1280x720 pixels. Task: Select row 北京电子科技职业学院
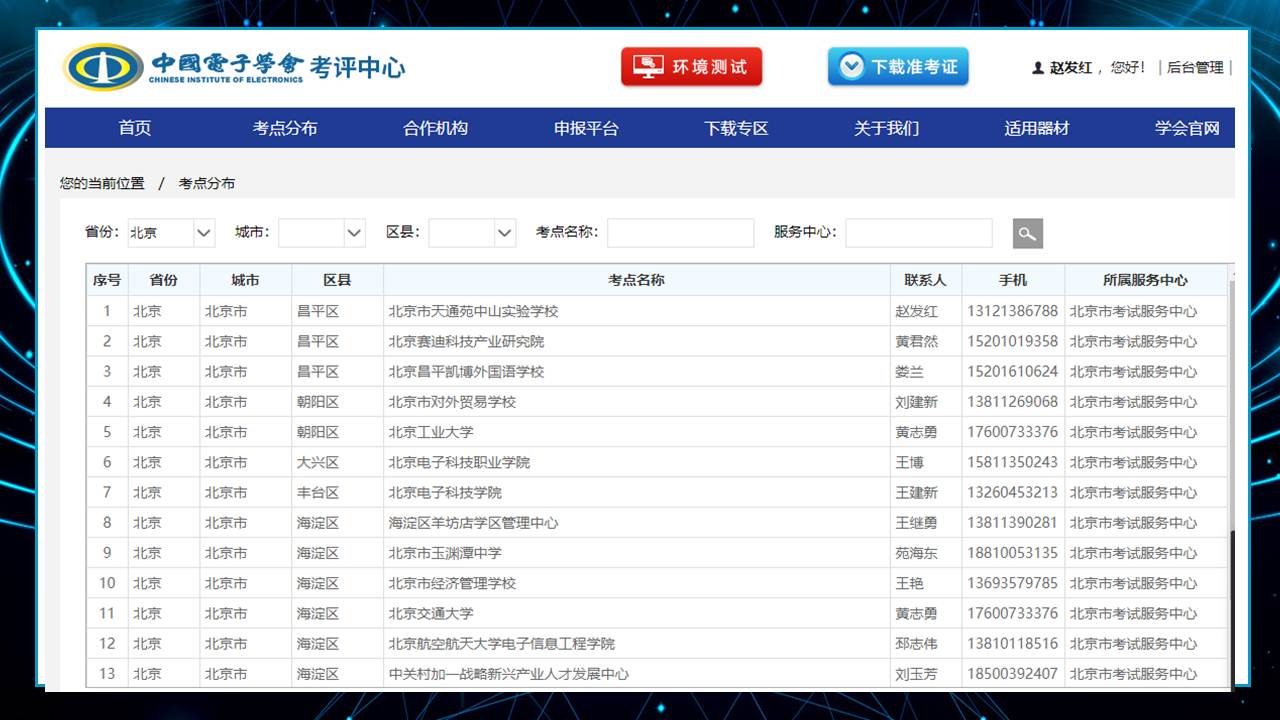[657, 462]
